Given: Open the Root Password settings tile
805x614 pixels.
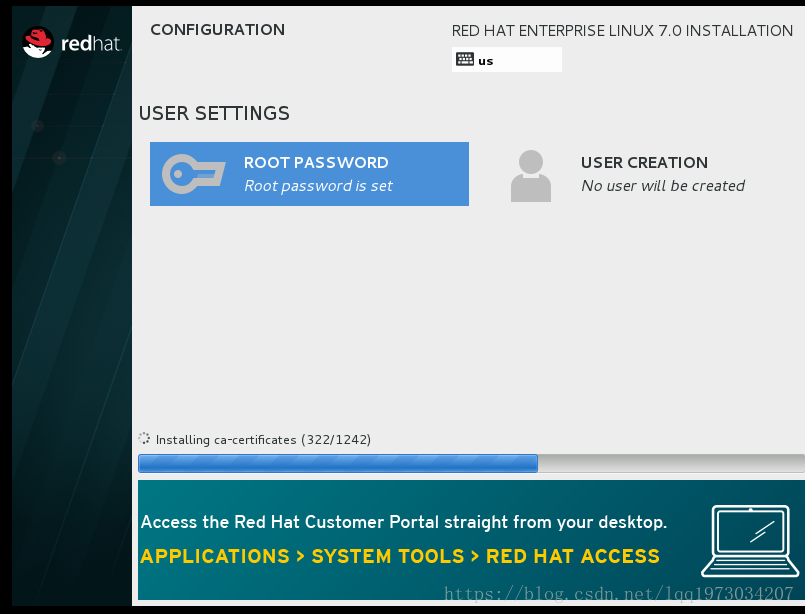Looking at the screenshot, I should [x=309, y=174].
